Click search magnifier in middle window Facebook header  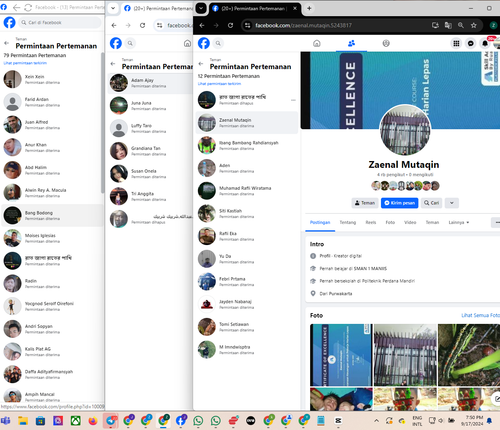130,43
